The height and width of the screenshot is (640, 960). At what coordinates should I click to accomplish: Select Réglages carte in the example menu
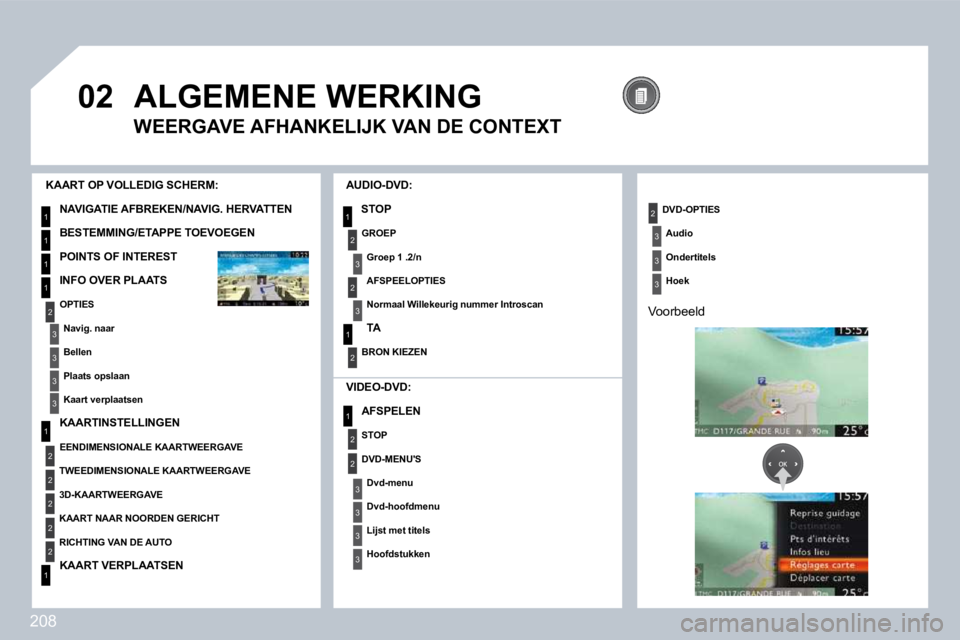(822, 565)
